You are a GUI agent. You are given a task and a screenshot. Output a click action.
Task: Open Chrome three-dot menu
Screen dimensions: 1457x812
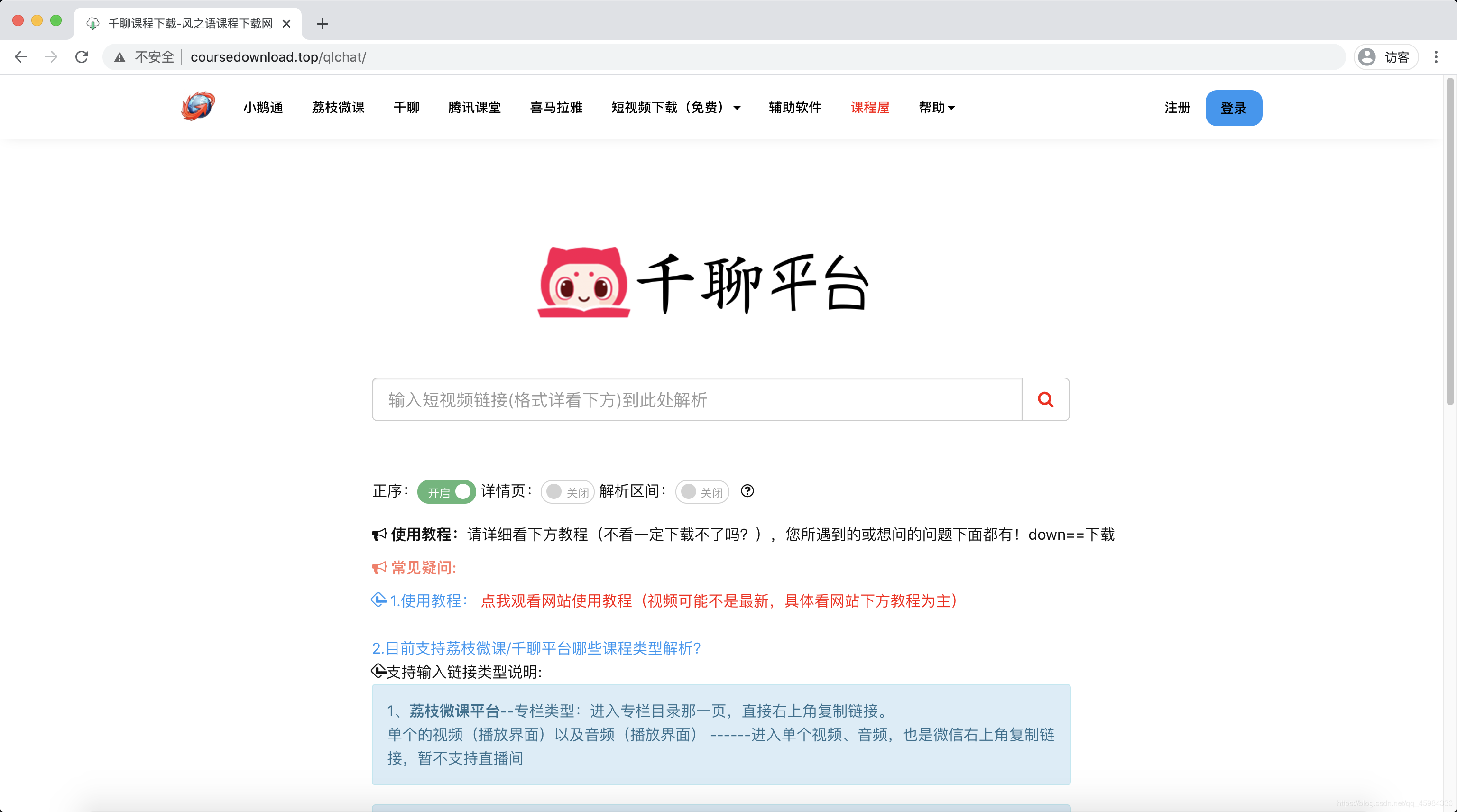pyautogui.click(x=1436, y=56)
